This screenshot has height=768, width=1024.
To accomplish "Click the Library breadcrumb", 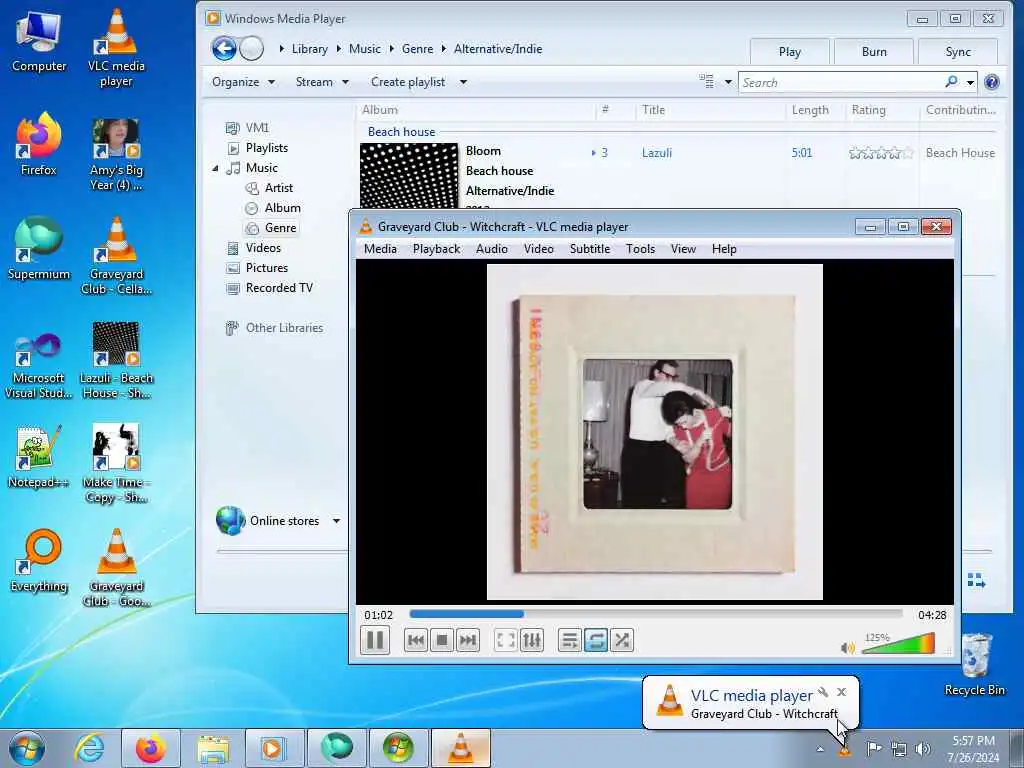I will coord(310,49).
